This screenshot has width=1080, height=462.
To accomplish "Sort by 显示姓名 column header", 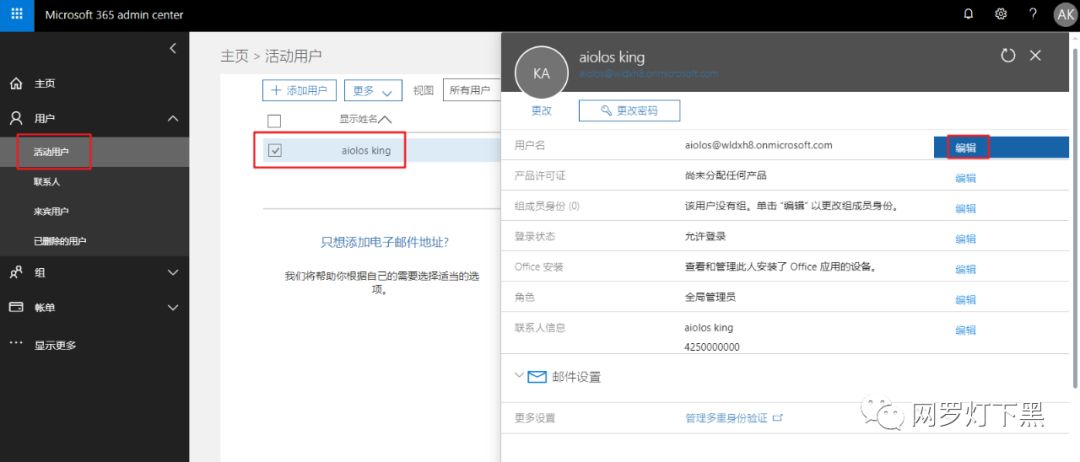I will point(364,119).
